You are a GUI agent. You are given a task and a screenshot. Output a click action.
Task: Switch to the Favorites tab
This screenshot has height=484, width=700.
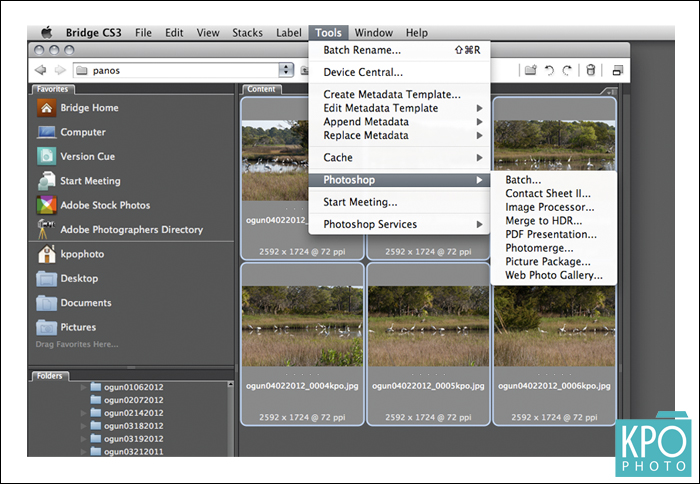(x=53, y=89)
